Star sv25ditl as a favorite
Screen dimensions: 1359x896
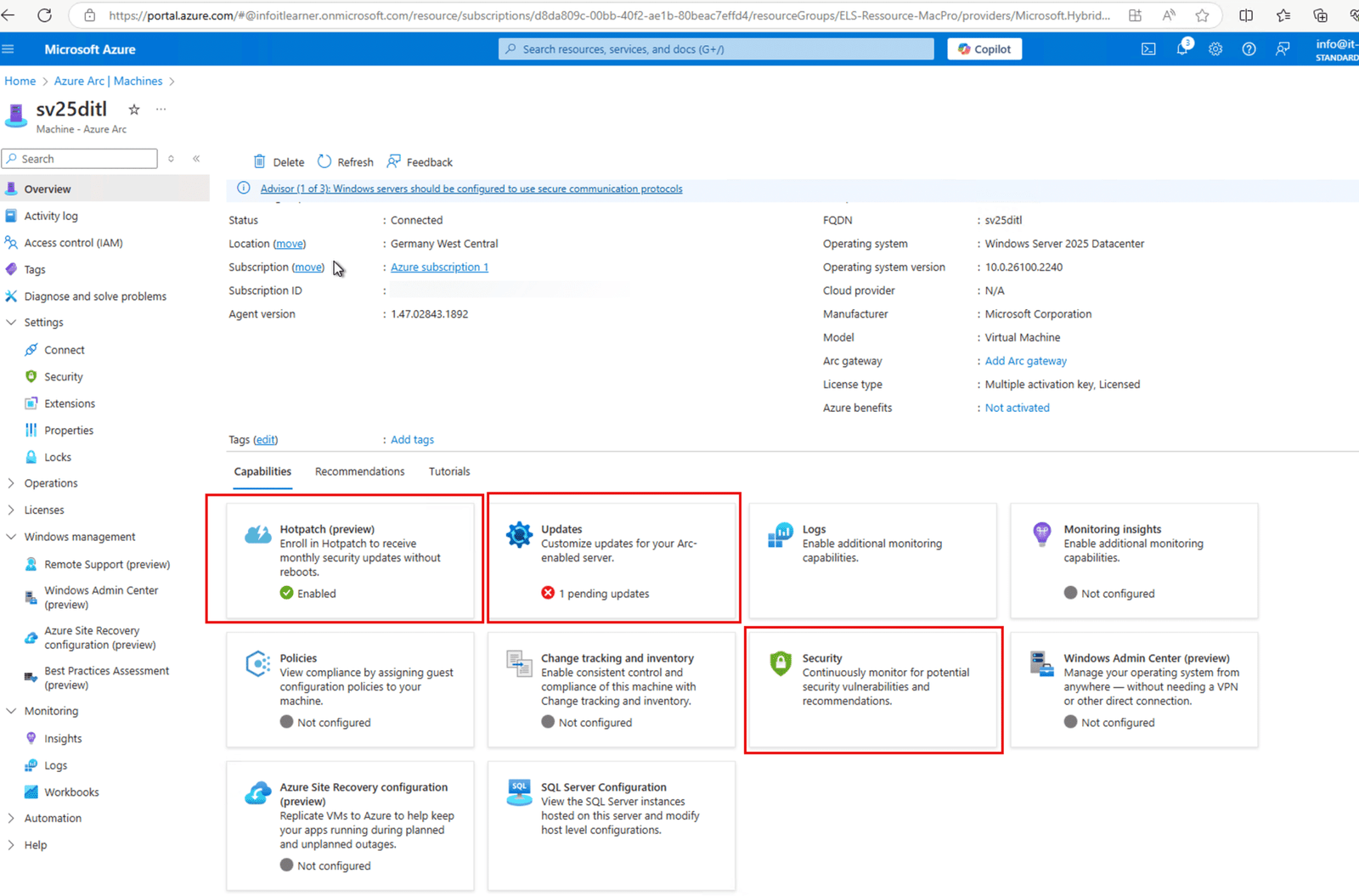(x=133, y=109)
